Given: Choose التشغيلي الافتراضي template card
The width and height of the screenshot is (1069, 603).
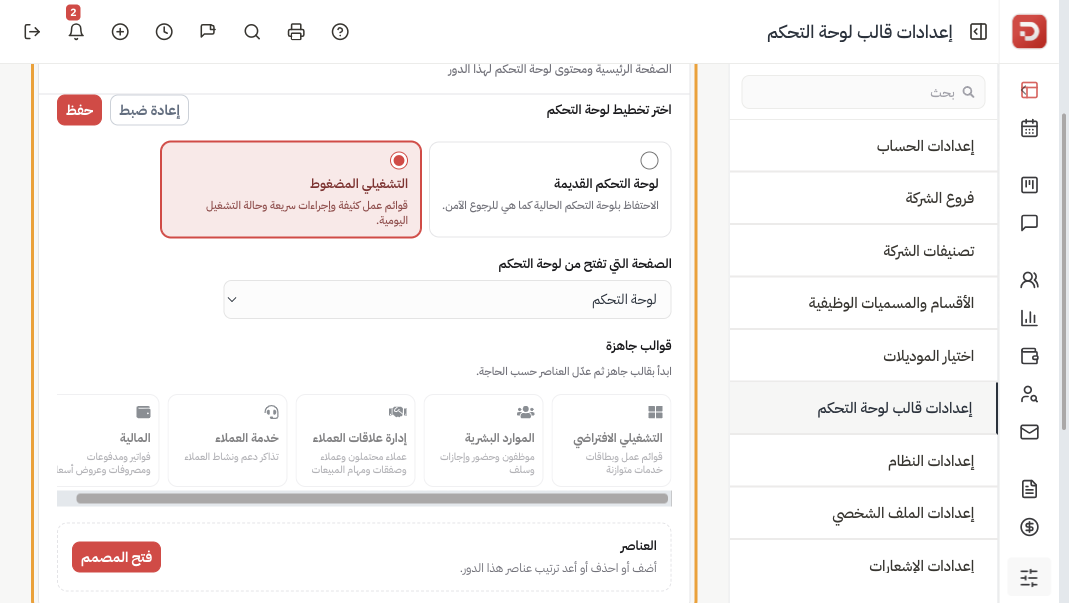Looking at the screenshot, I should point(612,440).
